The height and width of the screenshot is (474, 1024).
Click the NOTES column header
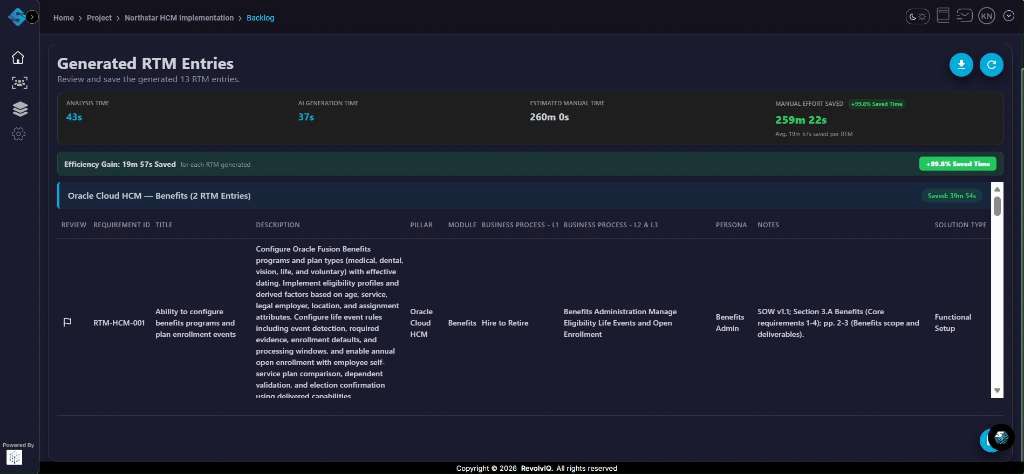(768, 225)
